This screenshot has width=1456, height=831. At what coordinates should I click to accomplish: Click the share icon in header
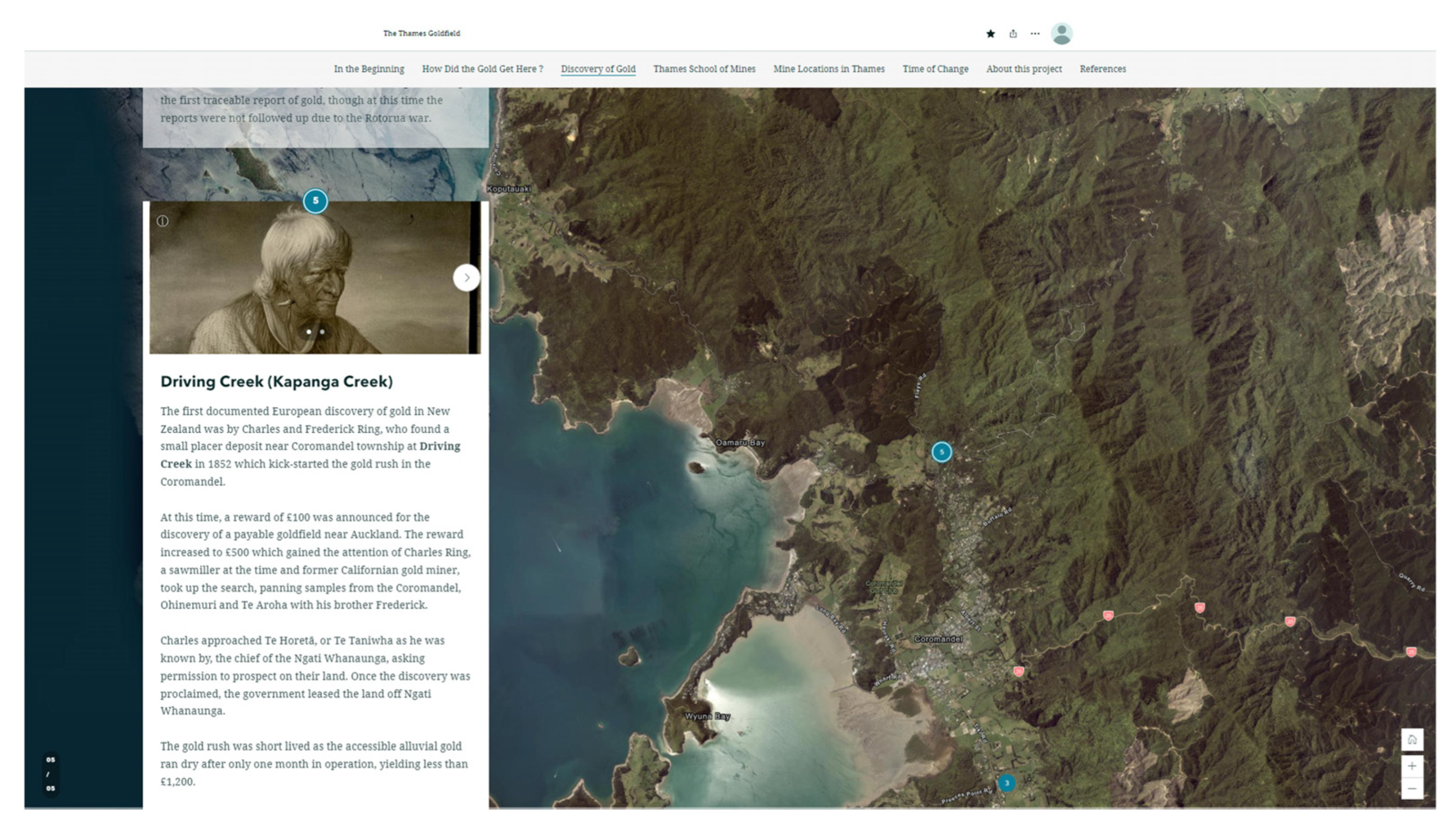pos(1013,34)
